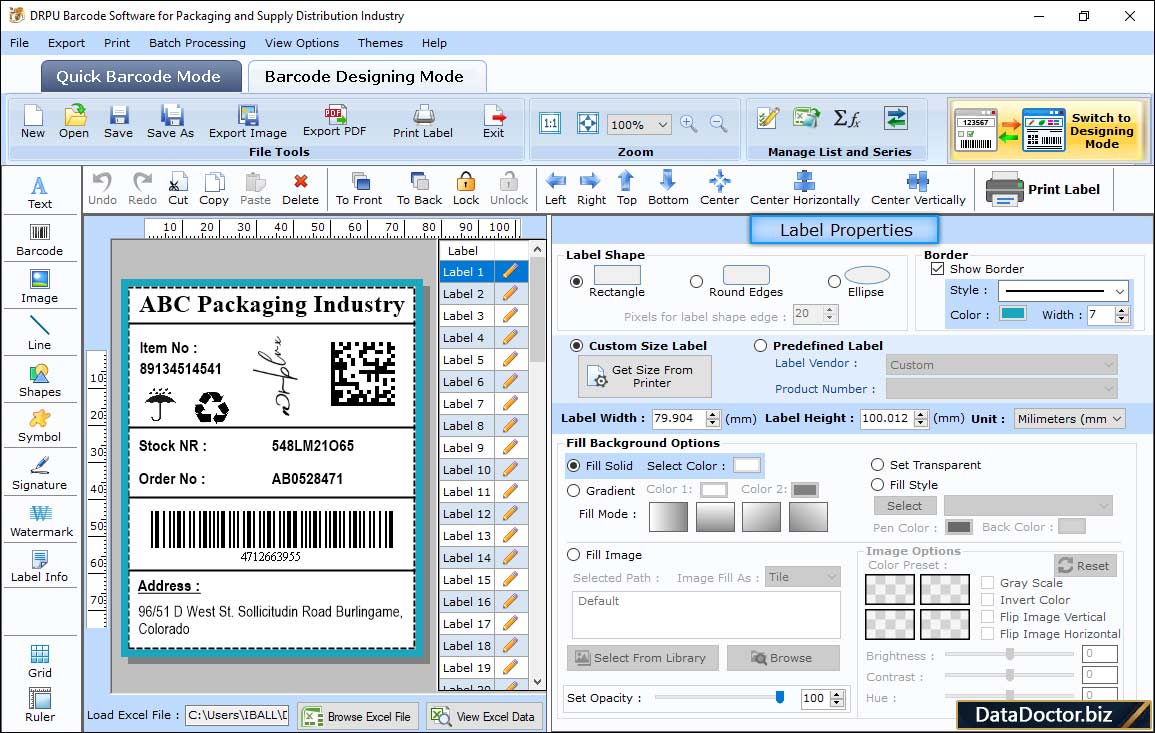Open the Watermark tool
The width and height of the screenshot is (1155, 733).
[x=41, y=521]
